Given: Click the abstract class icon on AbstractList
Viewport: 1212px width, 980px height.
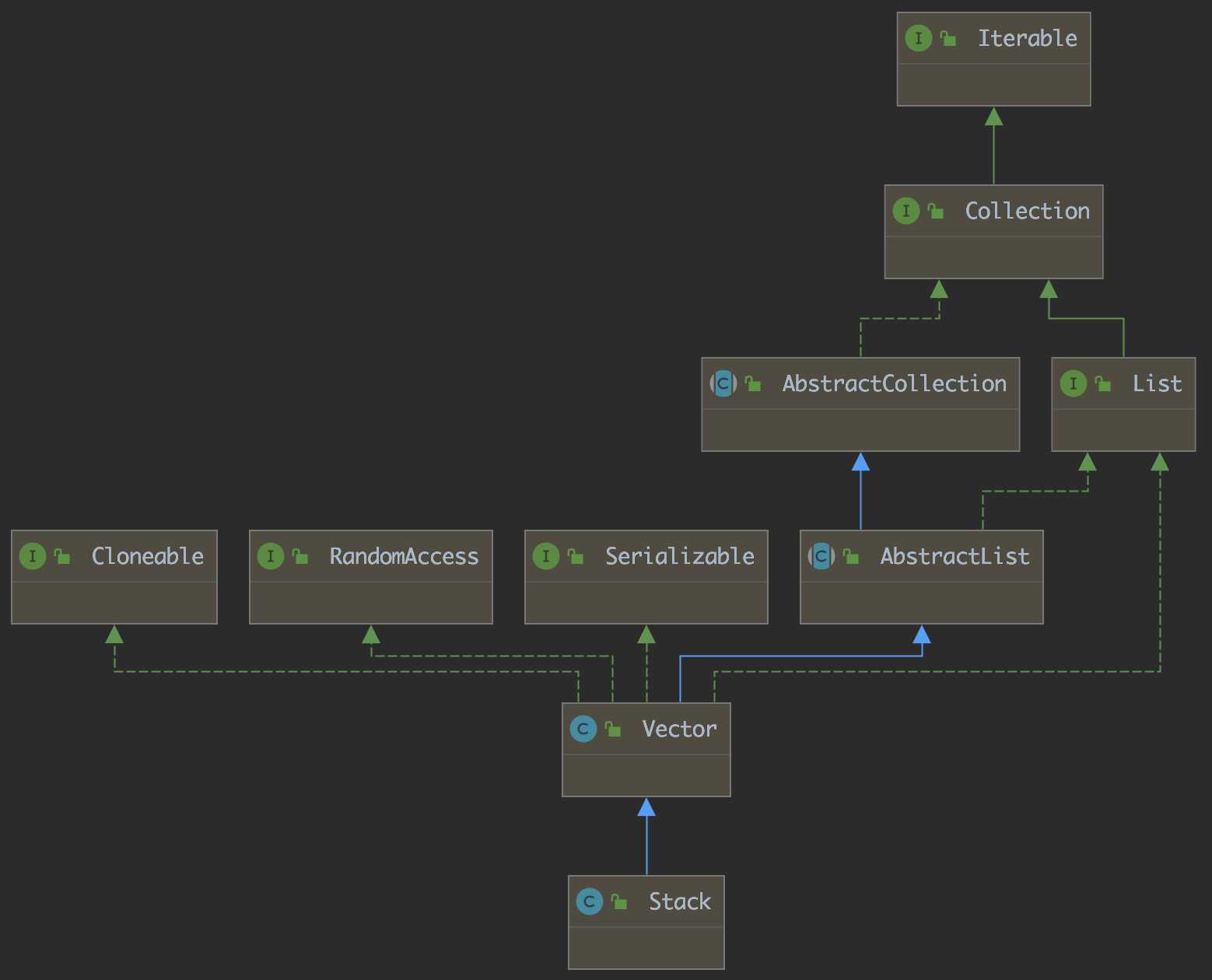Looking at the screenshot, I should pyautogui.click(x=821, y=556).
